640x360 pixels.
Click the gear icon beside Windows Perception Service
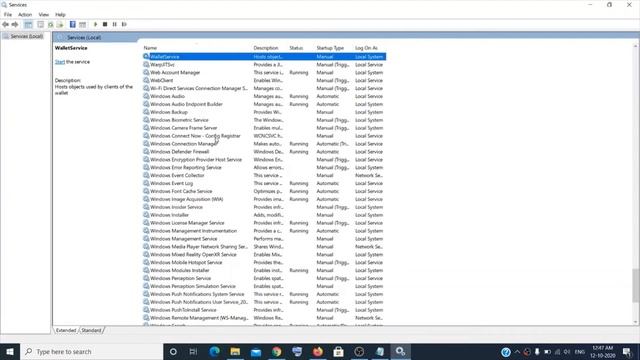pos(146,278)
